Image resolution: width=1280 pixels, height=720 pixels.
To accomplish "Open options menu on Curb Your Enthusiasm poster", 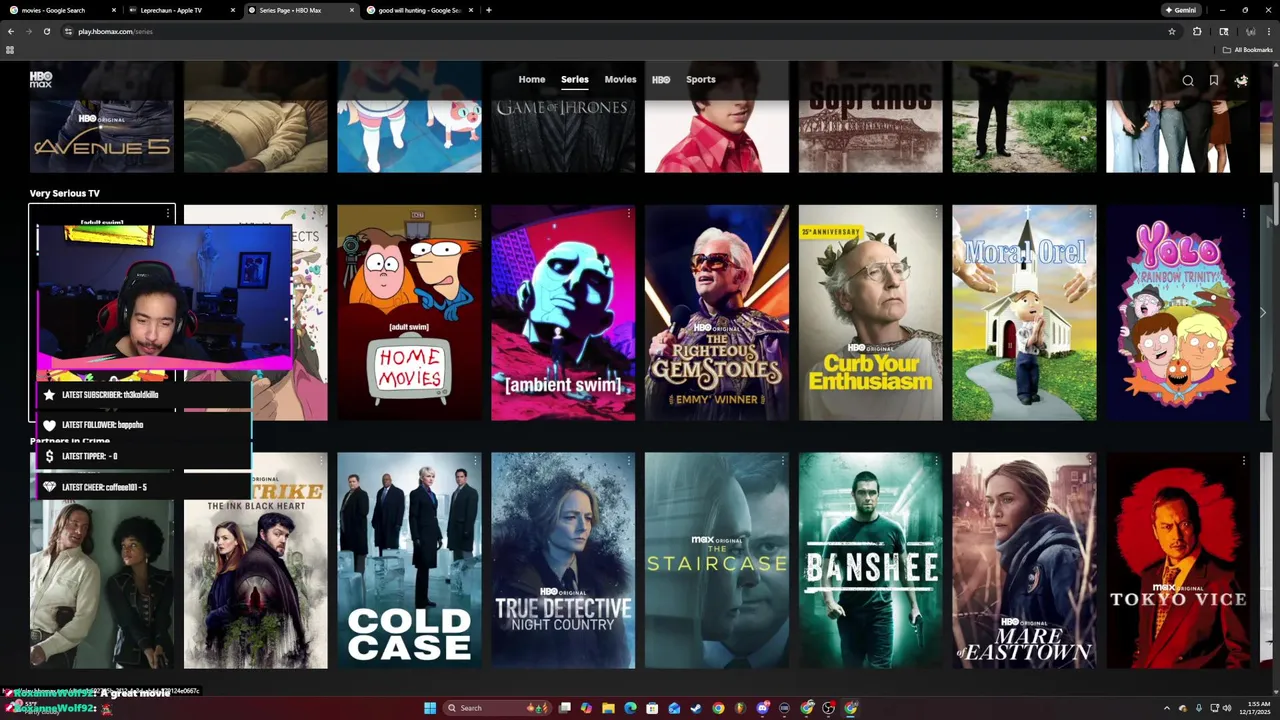I will (x=936, y=214).
